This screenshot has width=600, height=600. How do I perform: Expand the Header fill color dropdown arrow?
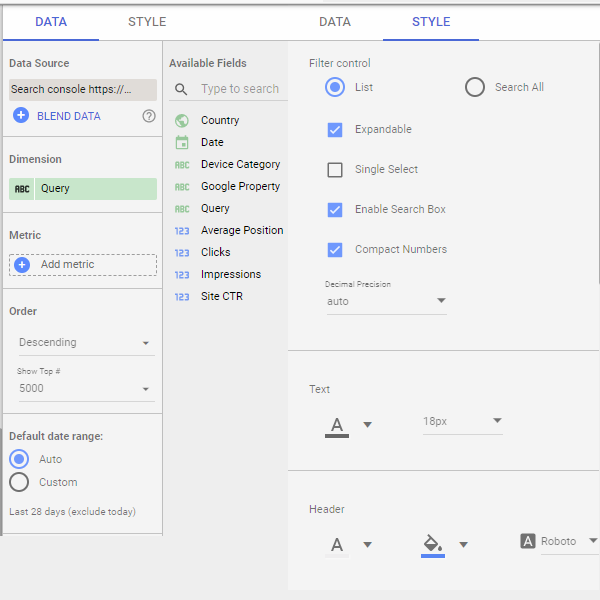[463, 545]
